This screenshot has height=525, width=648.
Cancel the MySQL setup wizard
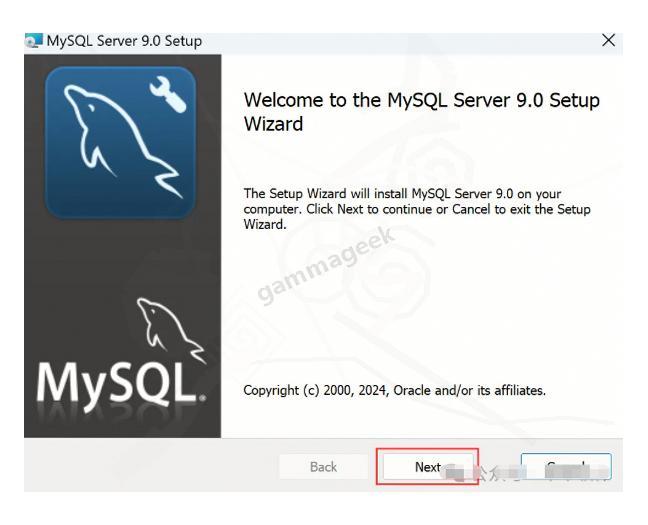(x=566, y=467)
